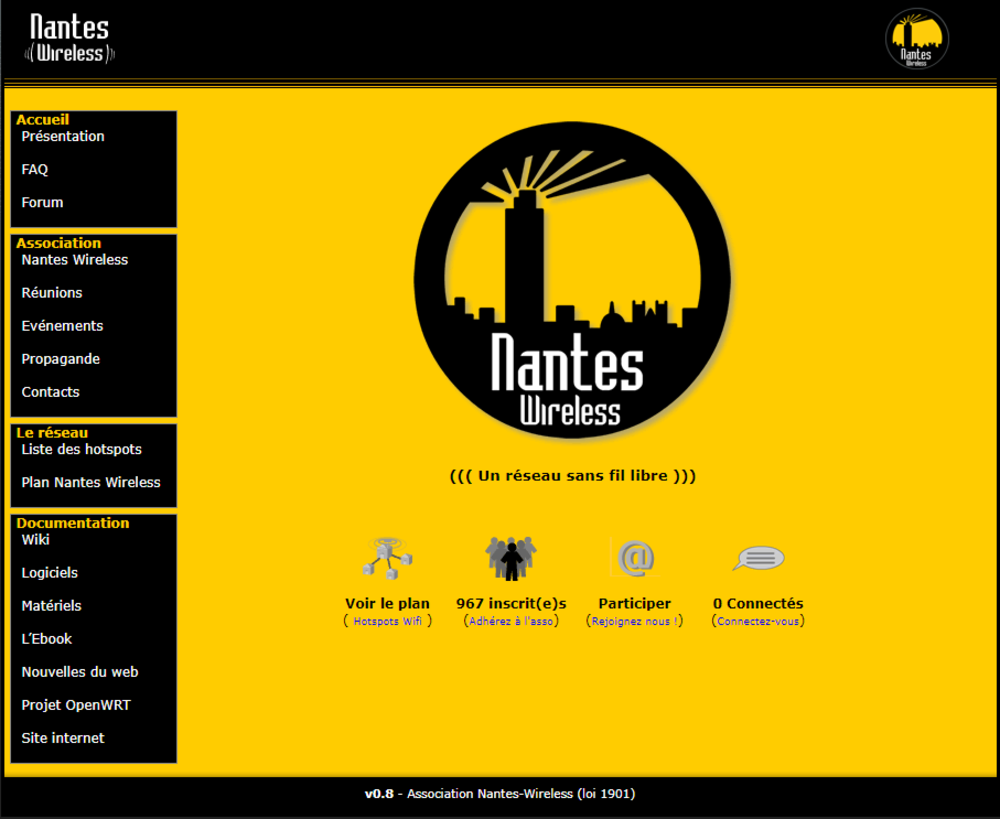This screenshot has height=819, width=1000.
Task: Select Matériels in Documentation menu
Action: pos(51,607)
